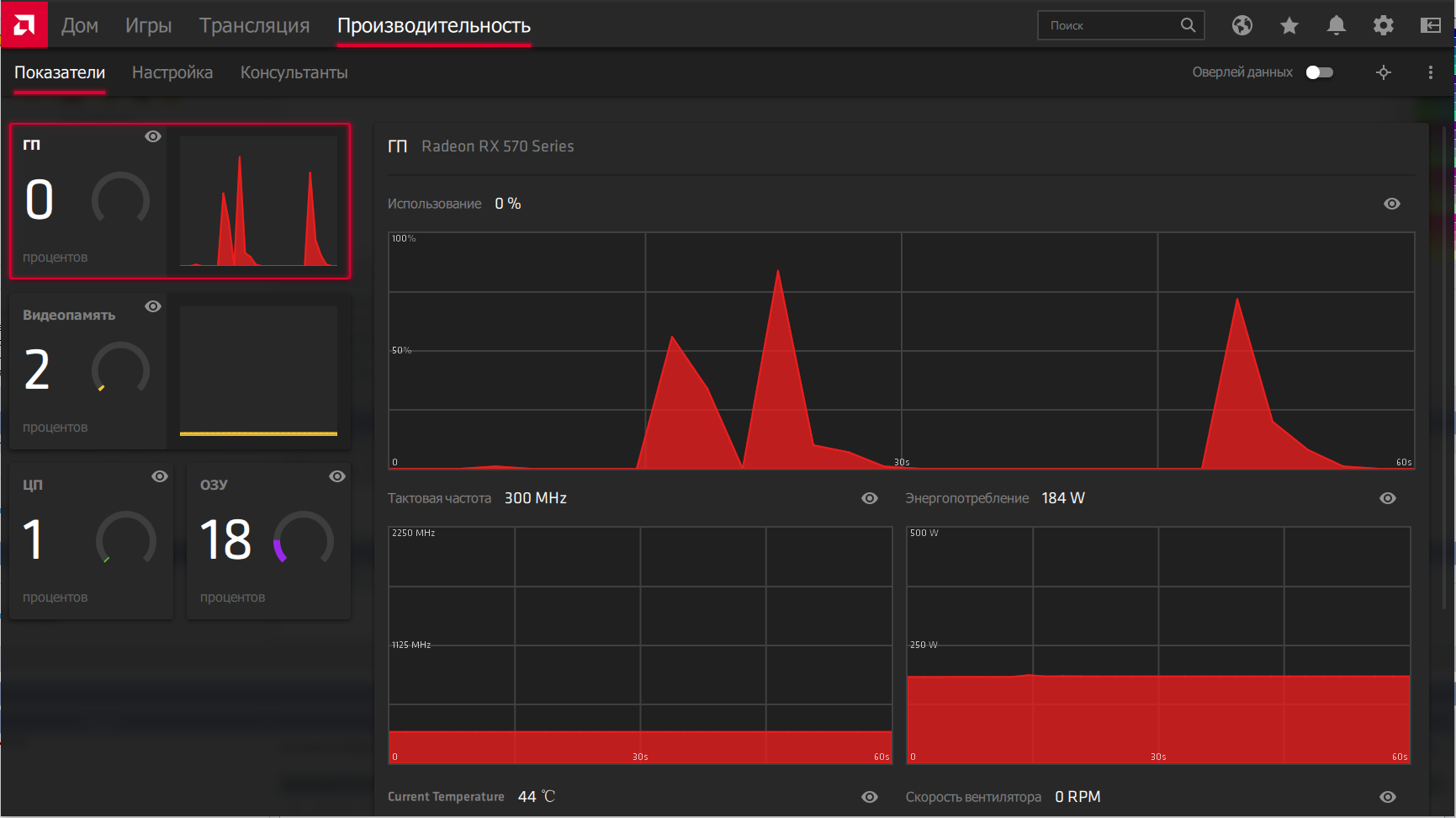Open favorites star icon
Viewport: 1456px width, 818px height.
(x=1289, y=25)
